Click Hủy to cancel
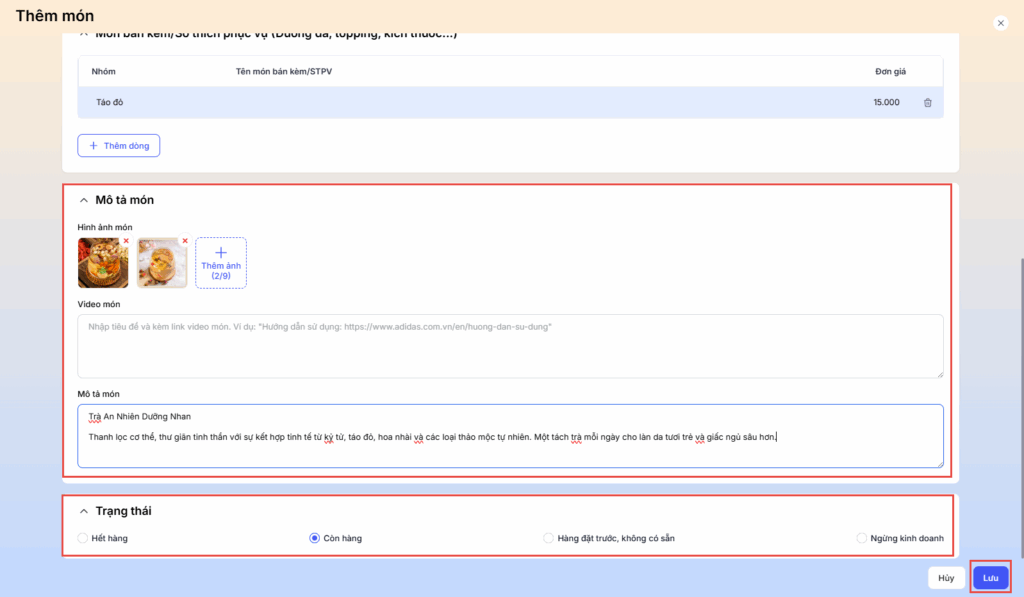1024x597 pixels. coord(946,578)
